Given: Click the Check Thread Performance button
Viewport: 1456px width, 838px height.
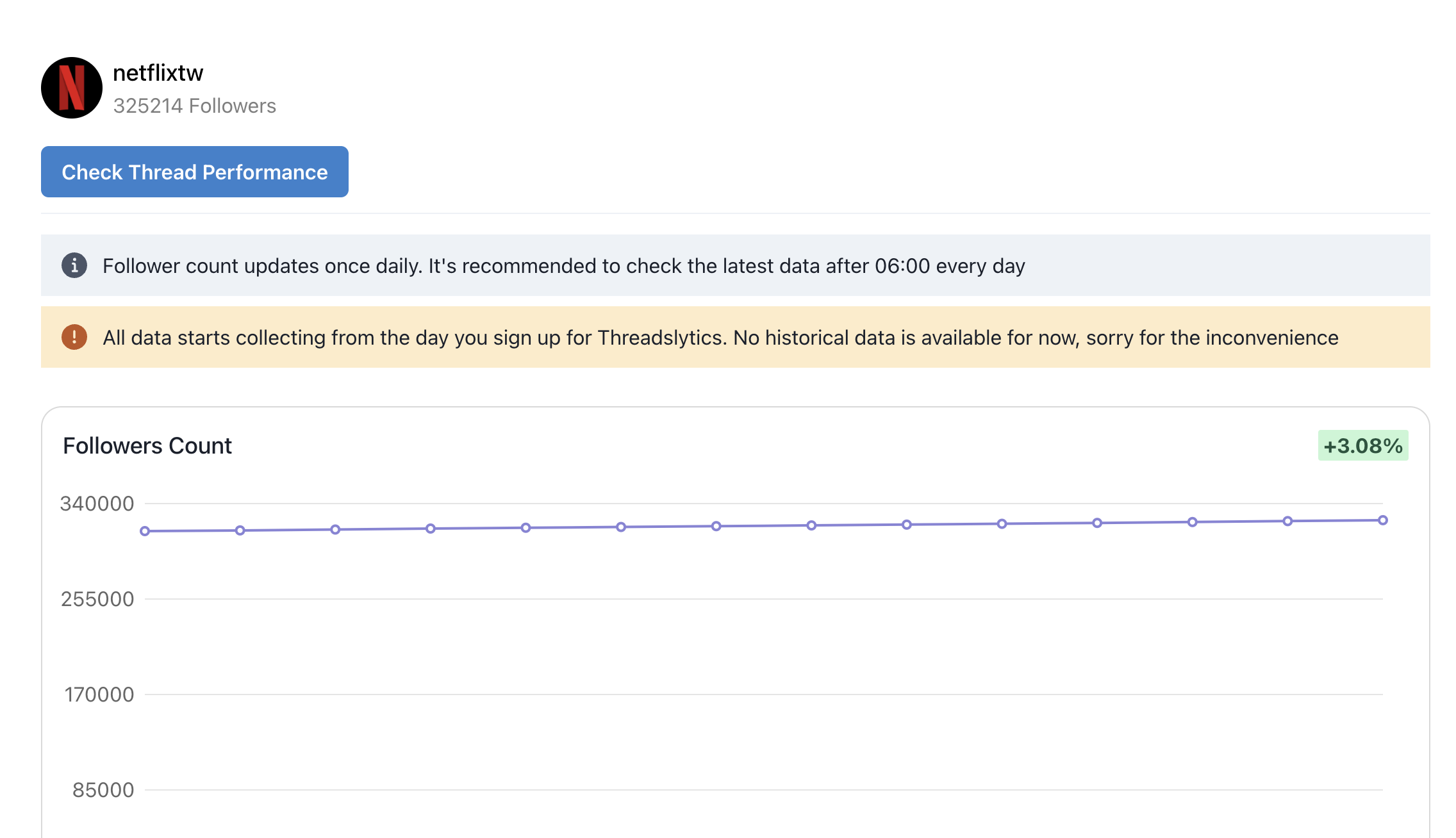Looking at the screenshot, I should coord(195,172).
